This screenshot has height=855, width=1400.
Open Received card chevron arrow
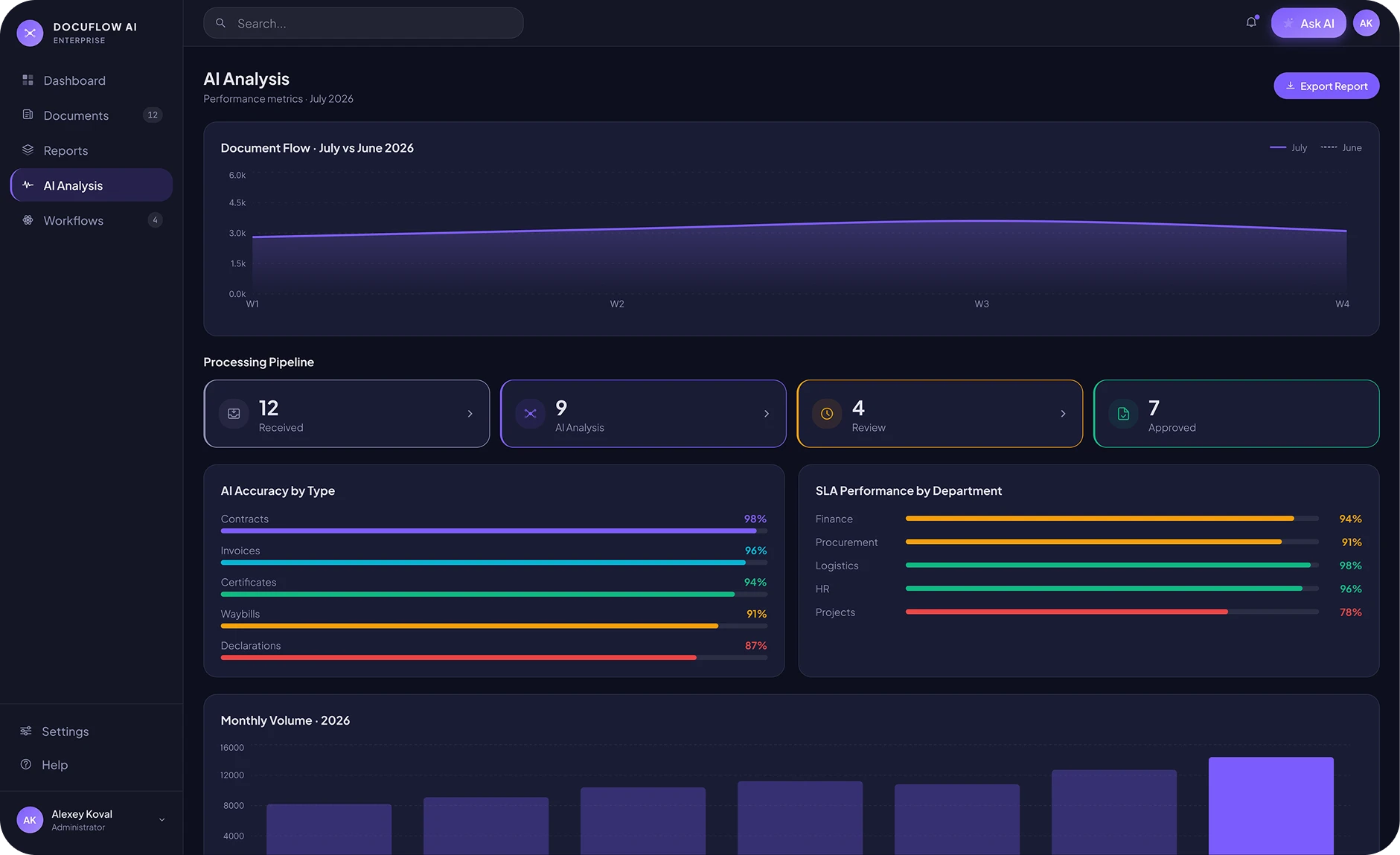click(470, 414)
